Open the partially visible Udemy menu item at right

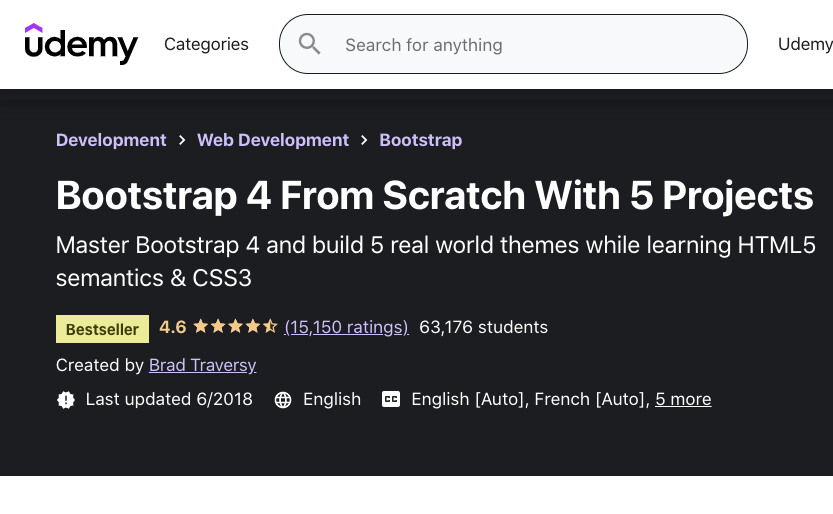point(804,44)
